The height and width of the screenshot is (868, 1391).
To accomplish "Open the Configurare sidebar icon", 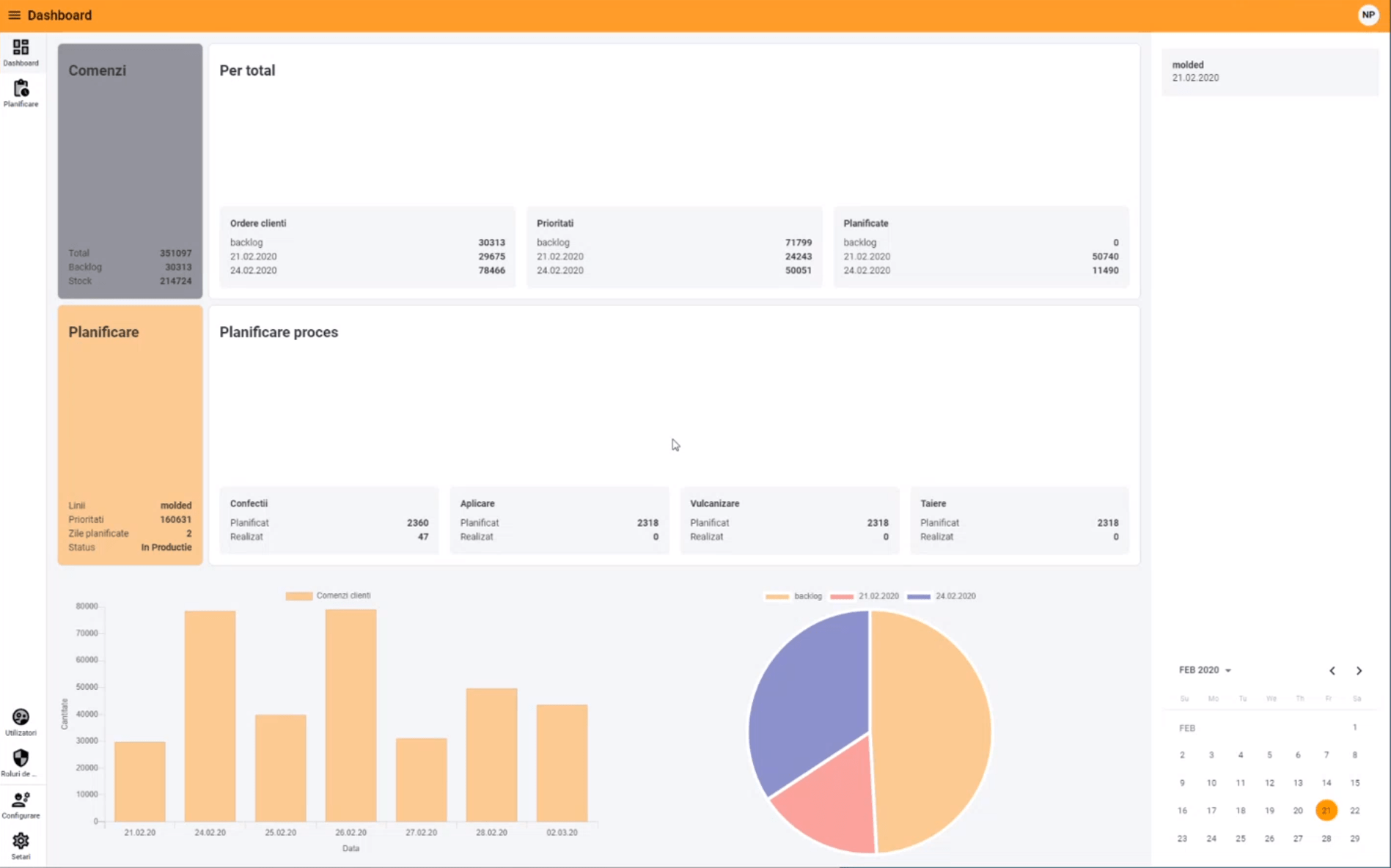I will [21, 804].
